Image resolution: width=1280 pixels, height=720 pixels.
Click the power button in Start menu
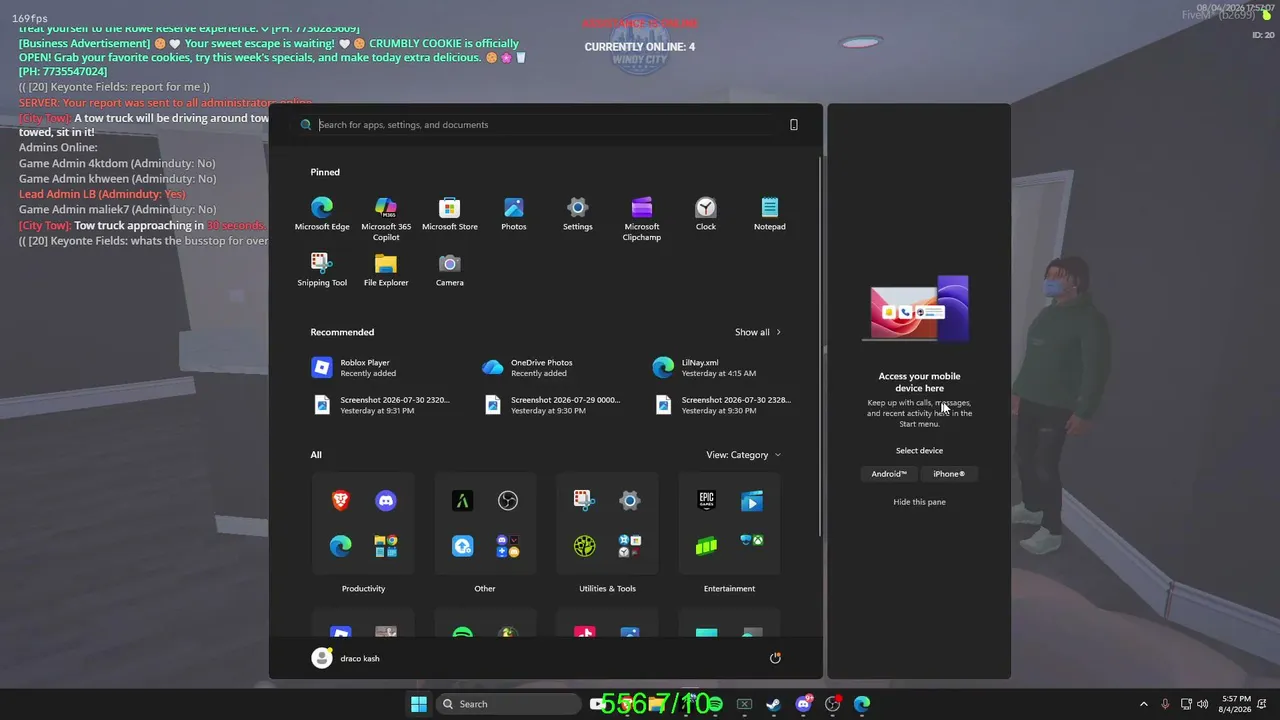775,658
